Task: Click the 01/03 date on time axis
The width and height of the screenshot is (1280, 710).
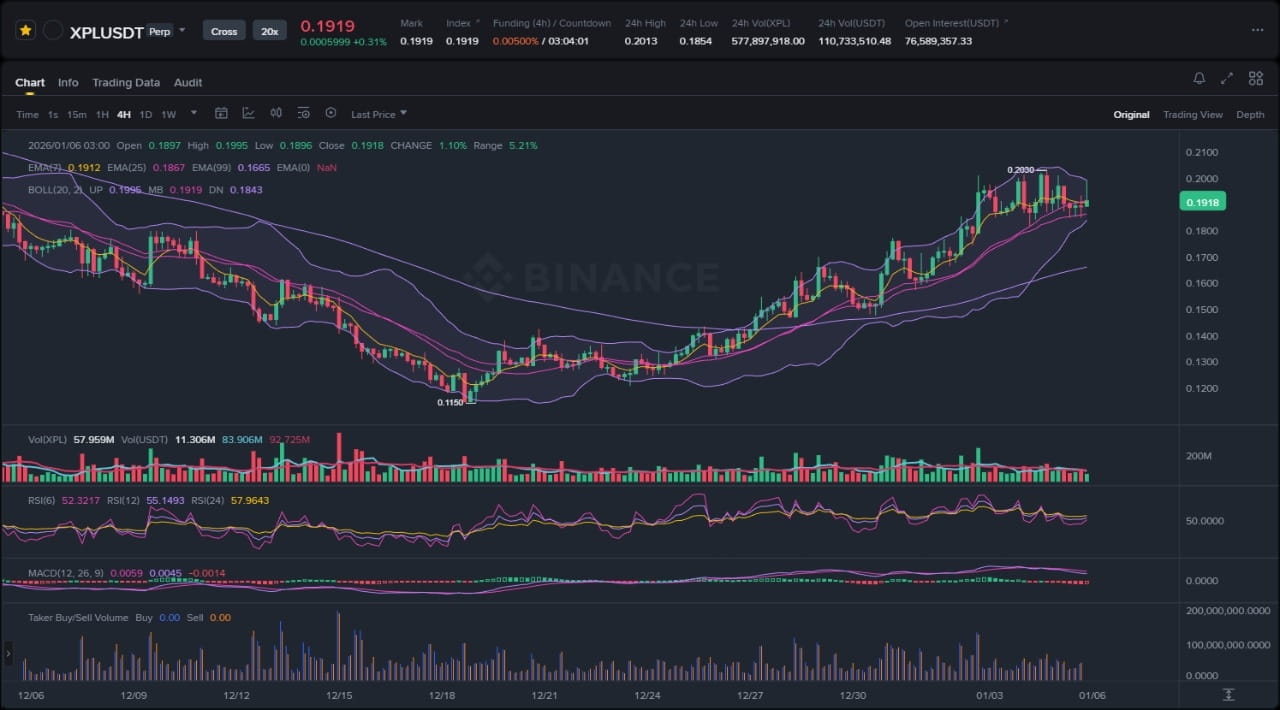Action: tap(989, 695)
